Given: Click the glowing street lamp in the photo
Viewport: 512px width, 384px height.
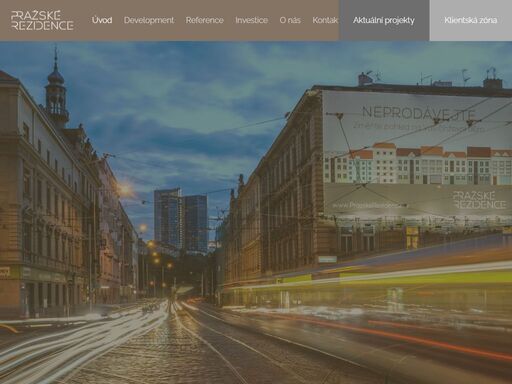Looking at the screenshot, I should pos(125,190).
